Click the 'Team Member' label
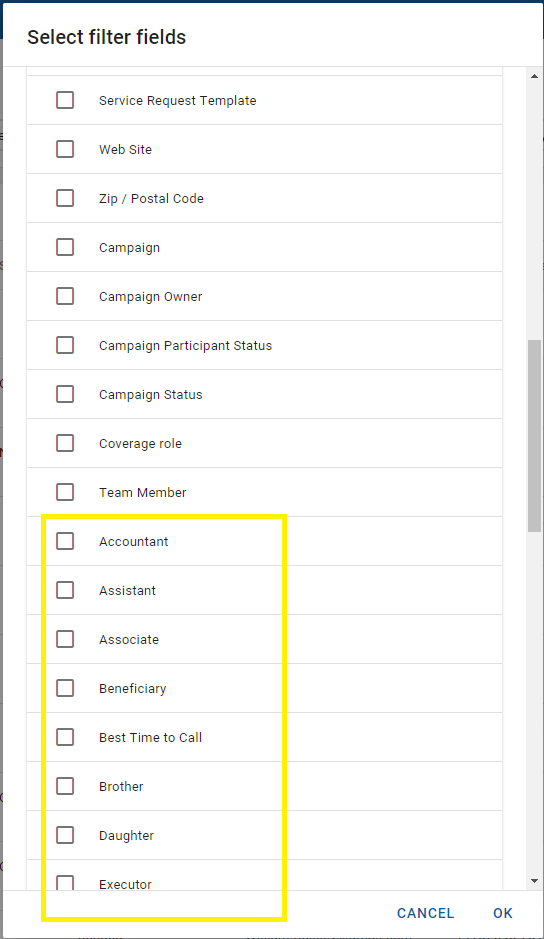This screenshot has width=544, height=939. (143, 493)
